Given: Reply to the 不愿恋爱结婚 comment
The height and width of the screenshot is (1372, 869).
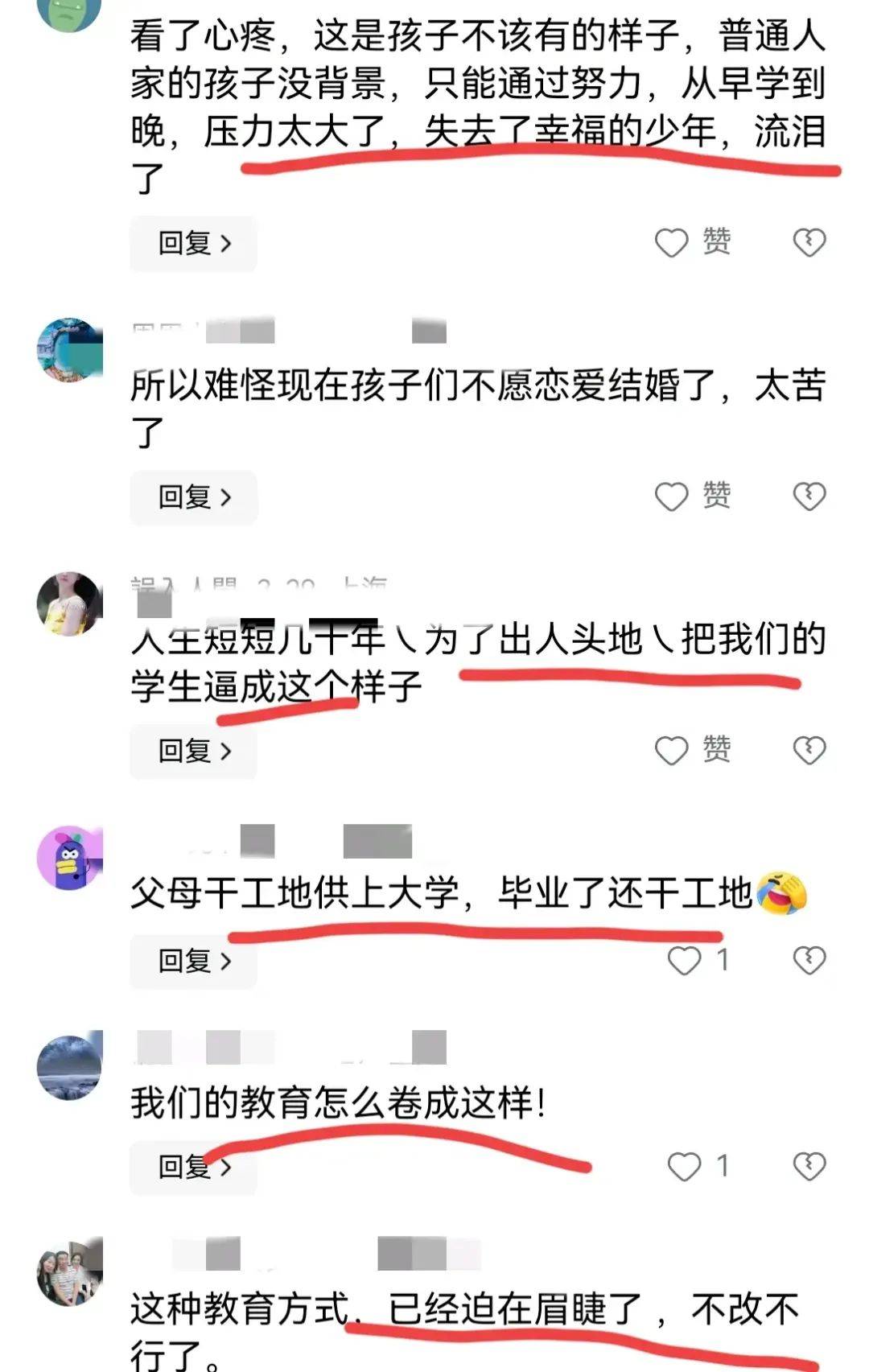Looking at the screenshot, I should tap(194, 497).
